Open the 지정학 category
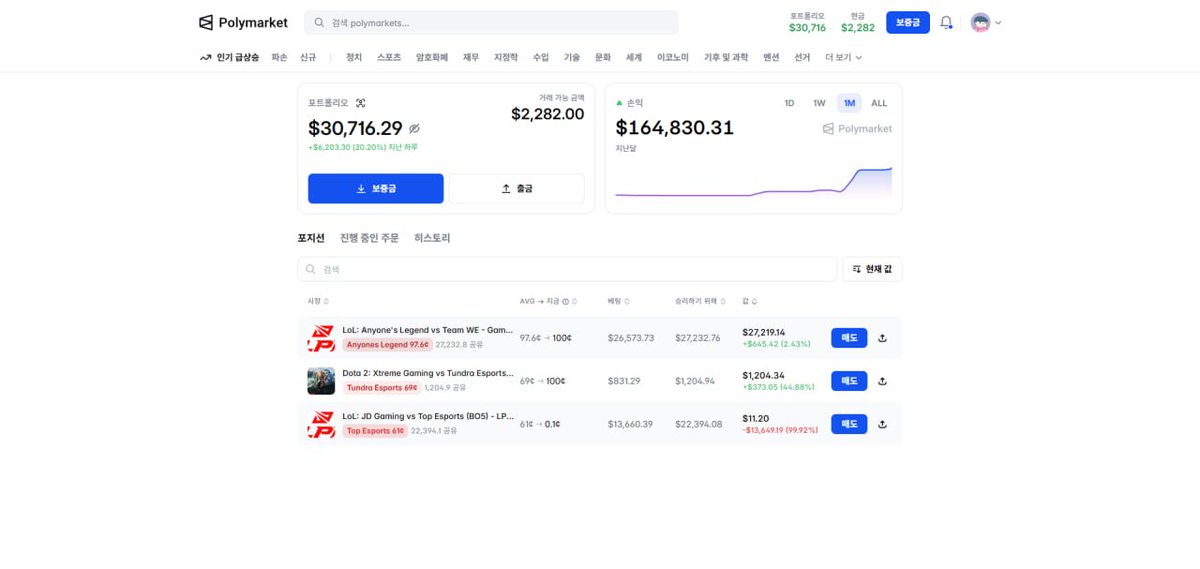This screenshot has width=1200, height=569. pos(506,58)
